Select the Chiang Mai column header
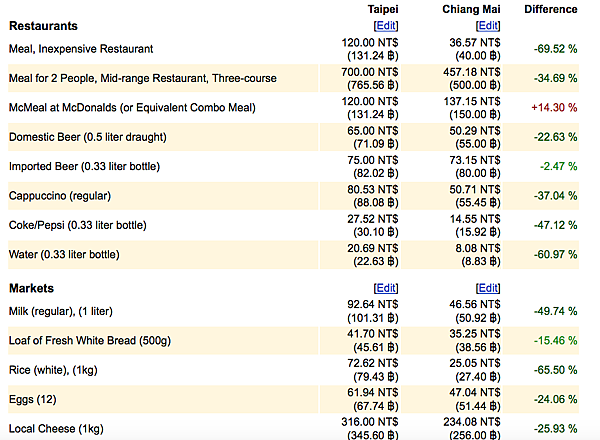 tap(473, 10)
